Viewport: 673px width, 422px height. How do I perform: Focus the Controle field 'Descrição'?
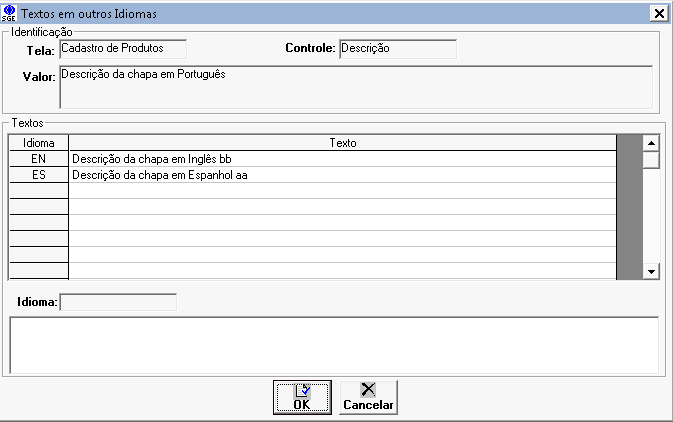tap(397, 48)
